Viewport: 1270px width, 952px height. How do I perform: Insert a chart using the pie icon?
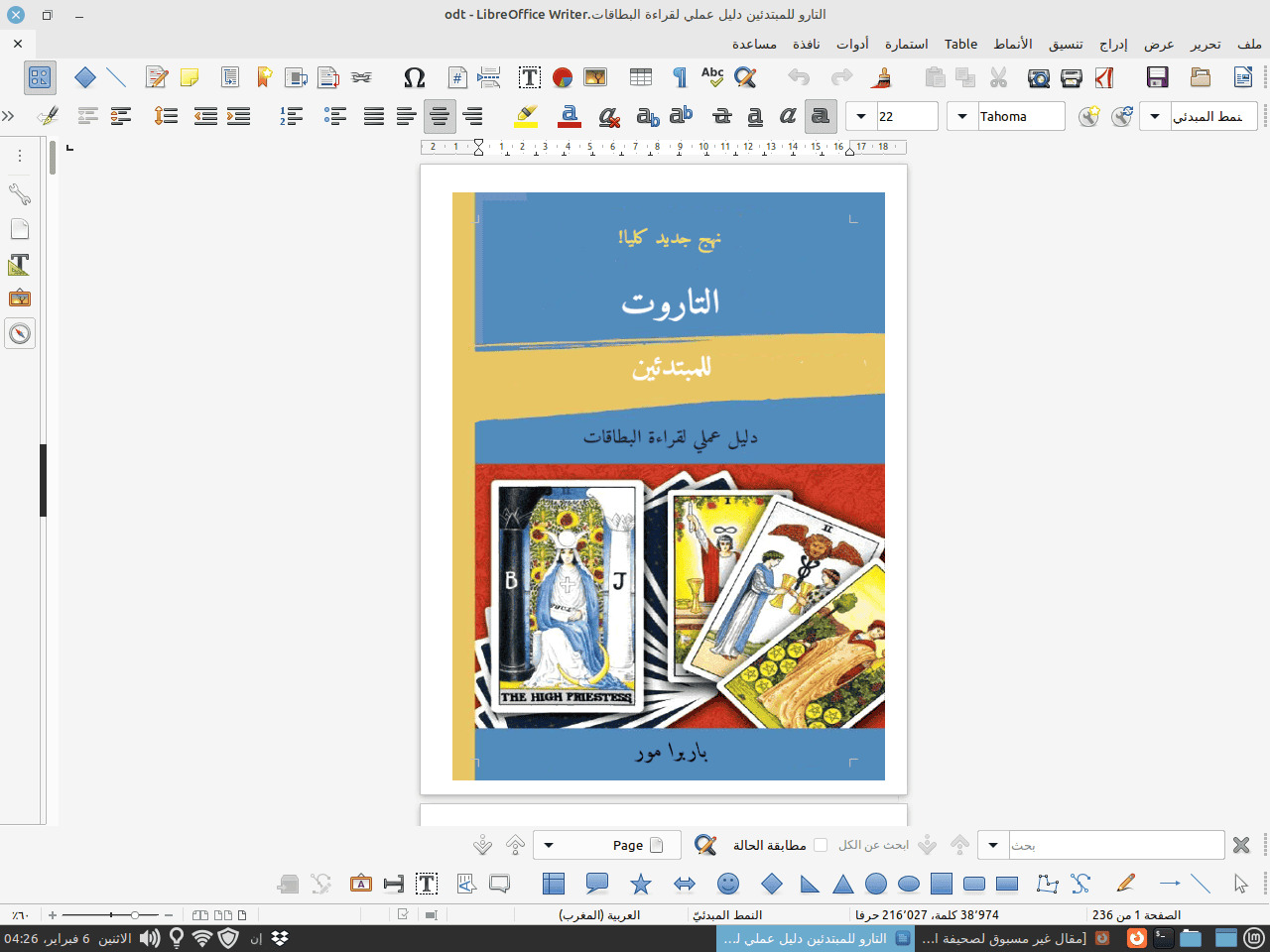(563, 77)
